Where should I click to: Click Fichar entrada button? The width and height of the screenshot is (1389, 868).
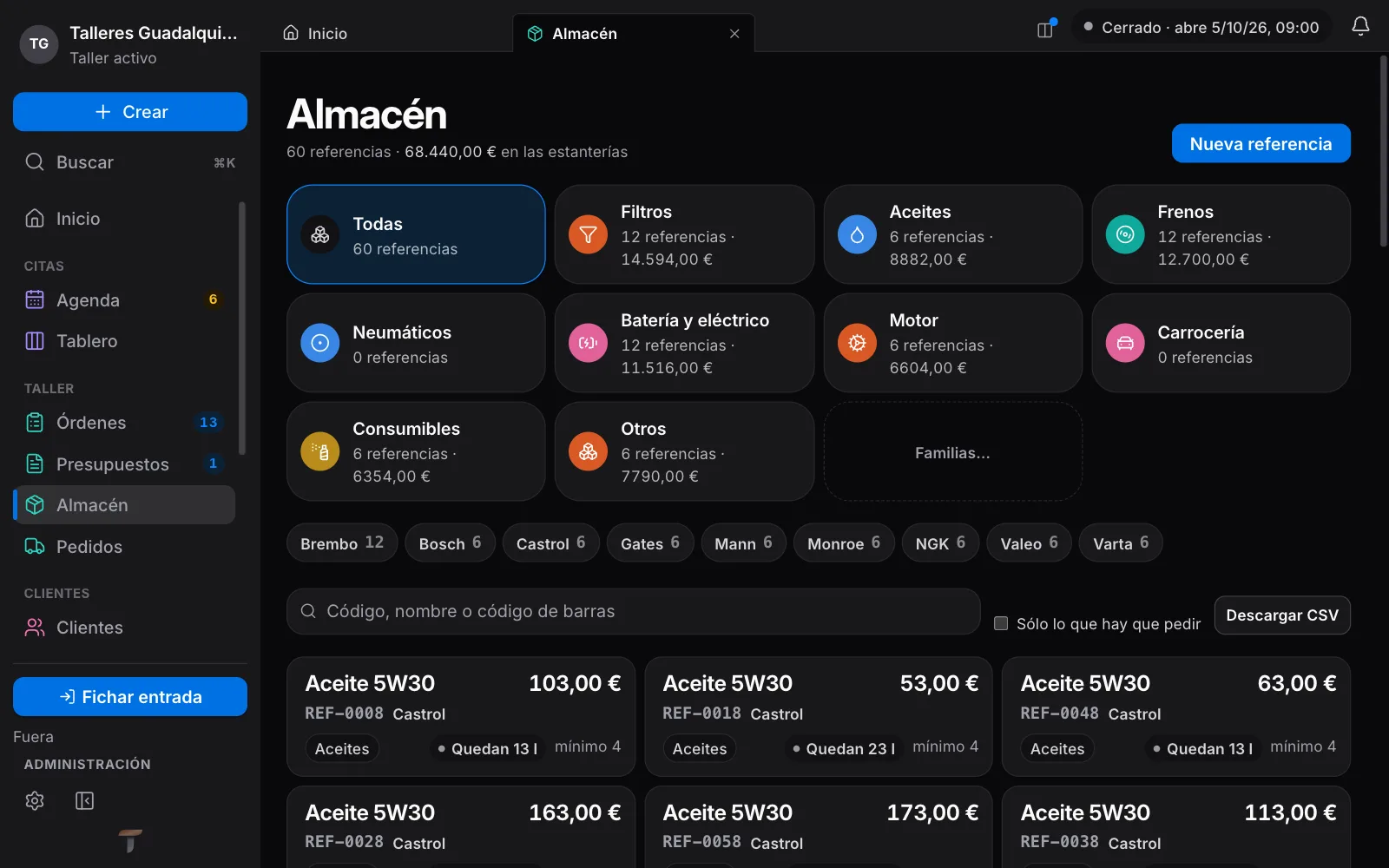click(x=130, y=696)
